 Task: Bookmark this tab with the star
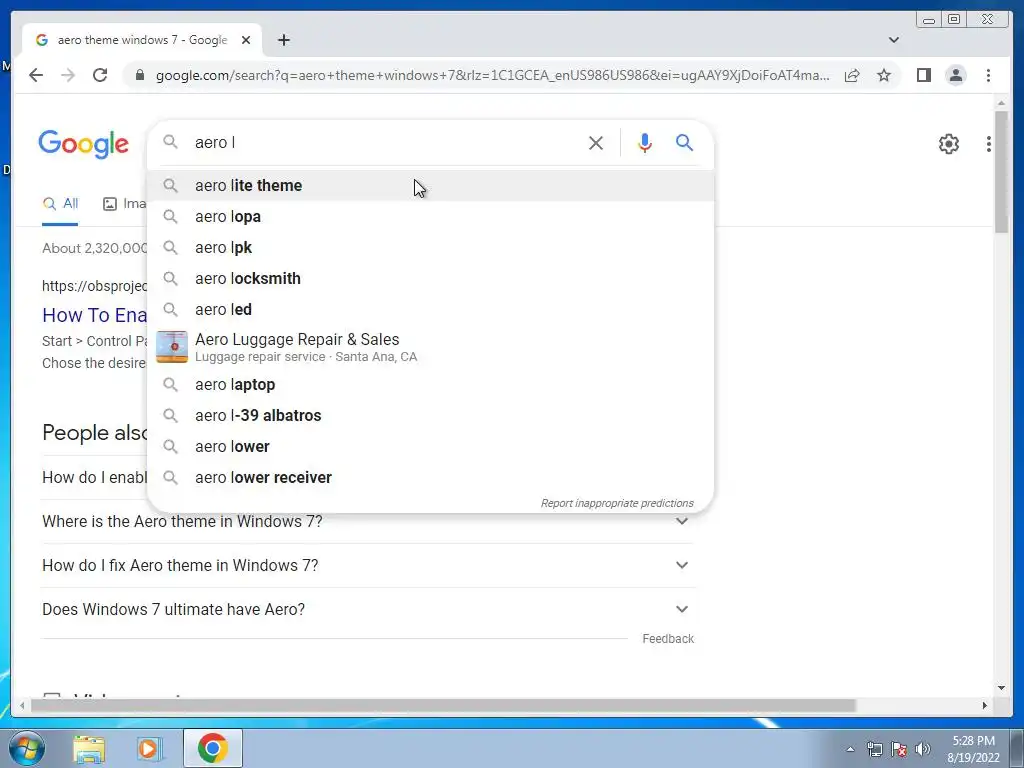(x=884, y=75)
